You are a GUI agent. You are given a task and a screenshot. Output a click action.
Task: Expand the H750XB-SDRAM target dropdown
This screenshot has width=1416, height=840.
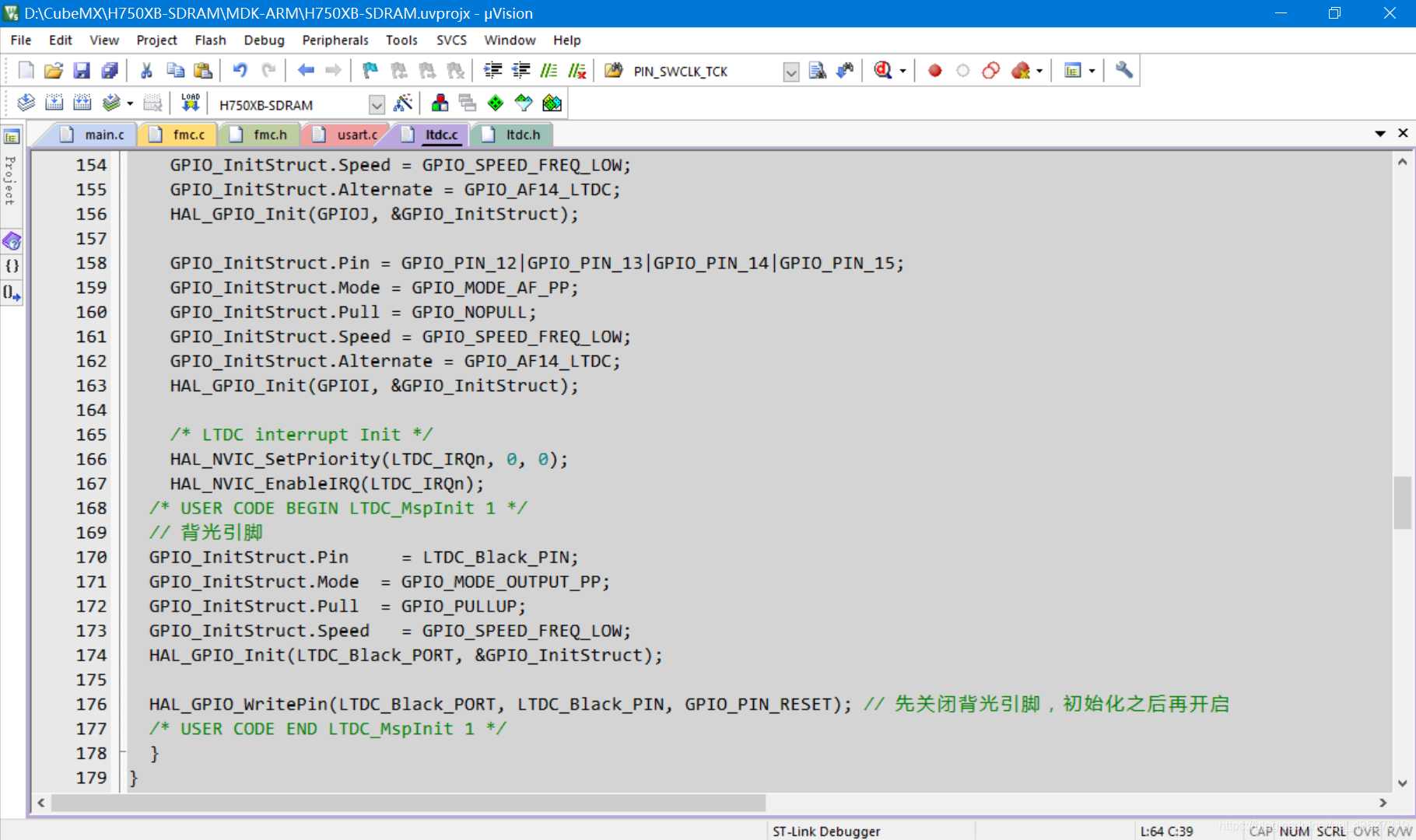click(377, 104)
